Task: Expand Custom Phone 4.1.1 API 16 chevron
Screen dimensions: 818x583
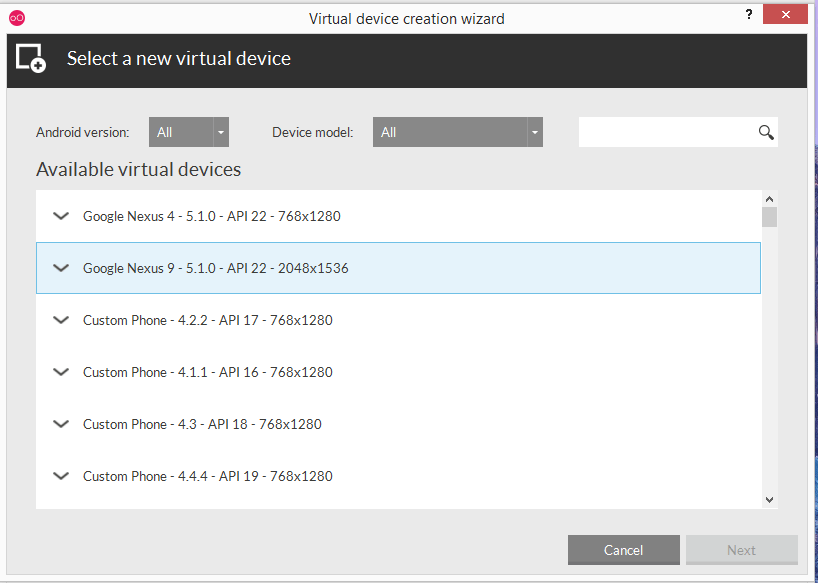Action: point(62,372)
